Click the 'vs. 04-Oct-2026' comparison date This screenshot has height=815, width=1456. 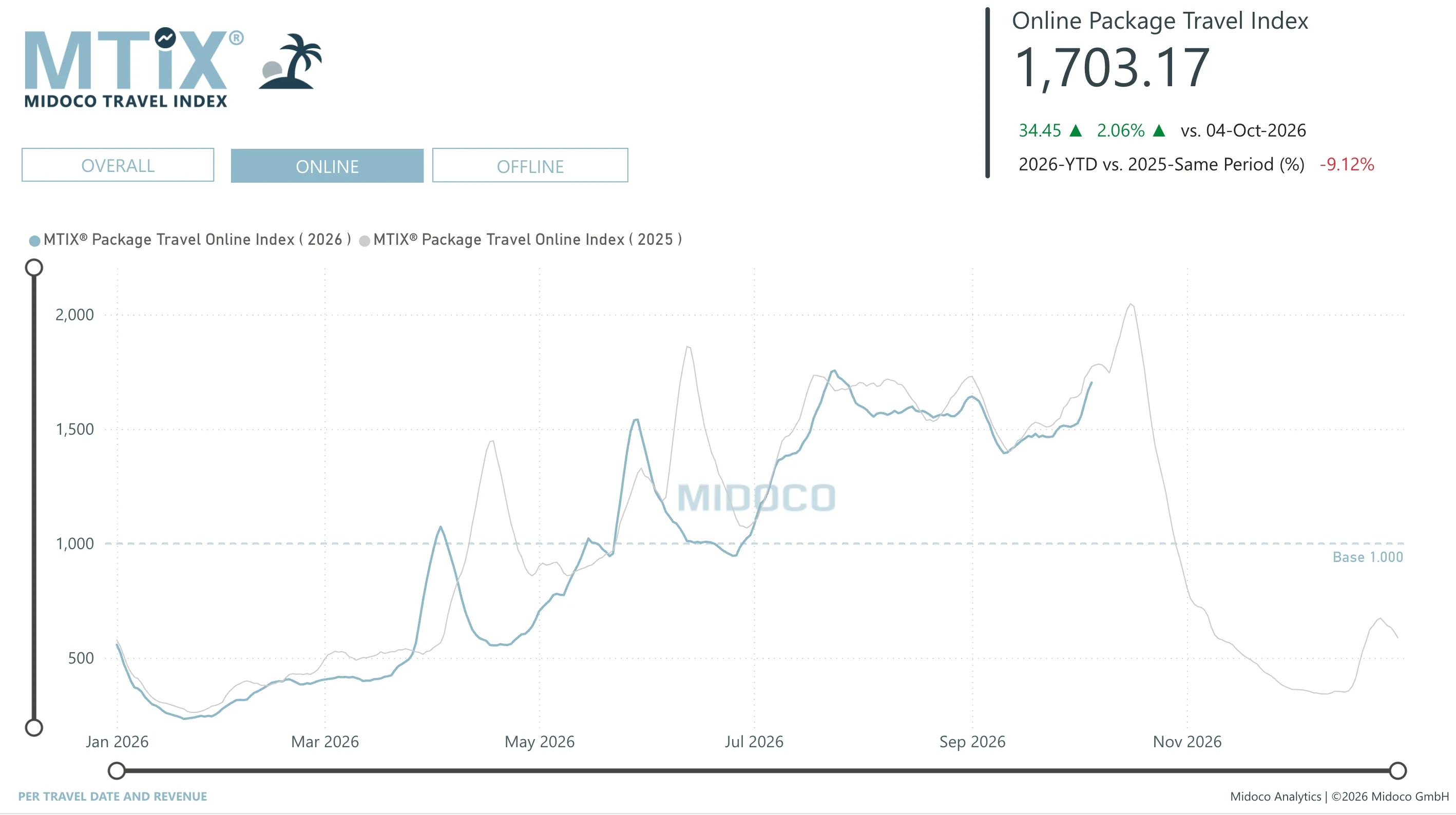pyautogui.click(x=1243, y=130)
